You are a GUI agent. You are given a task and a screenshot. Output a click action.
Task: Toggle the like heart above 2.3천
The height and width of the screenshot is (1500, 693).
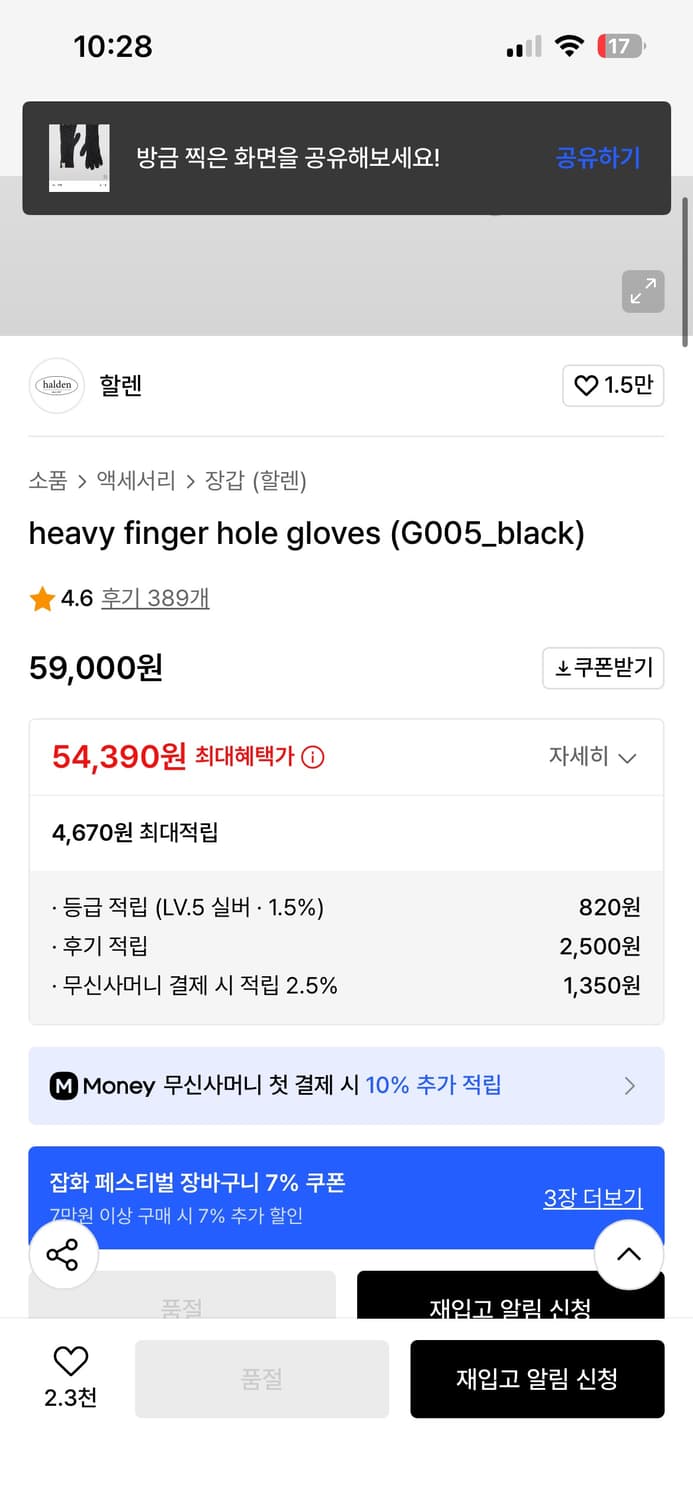[68, 1362]
